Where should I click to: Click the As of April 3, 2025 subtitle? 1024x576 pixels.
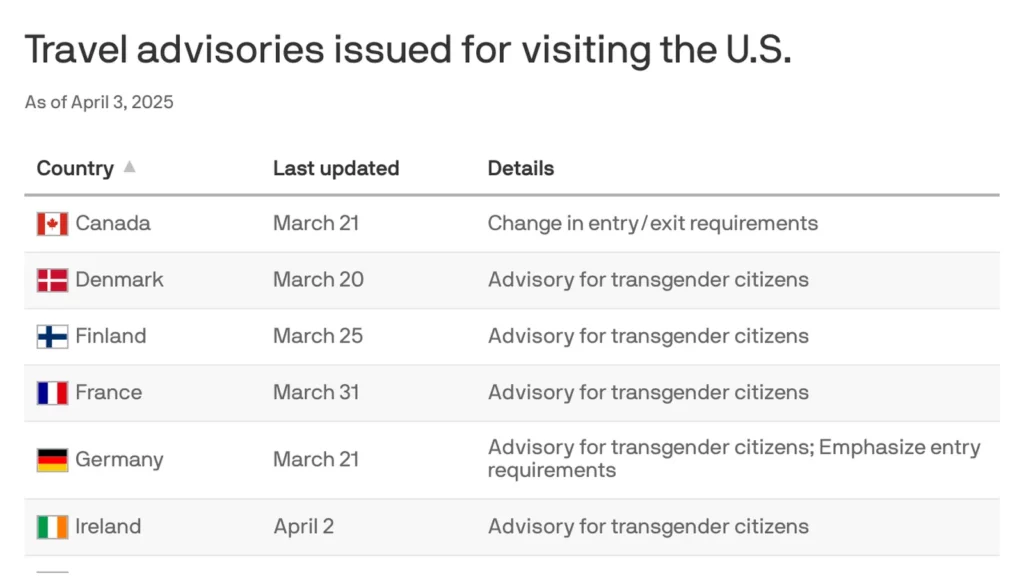99,103
